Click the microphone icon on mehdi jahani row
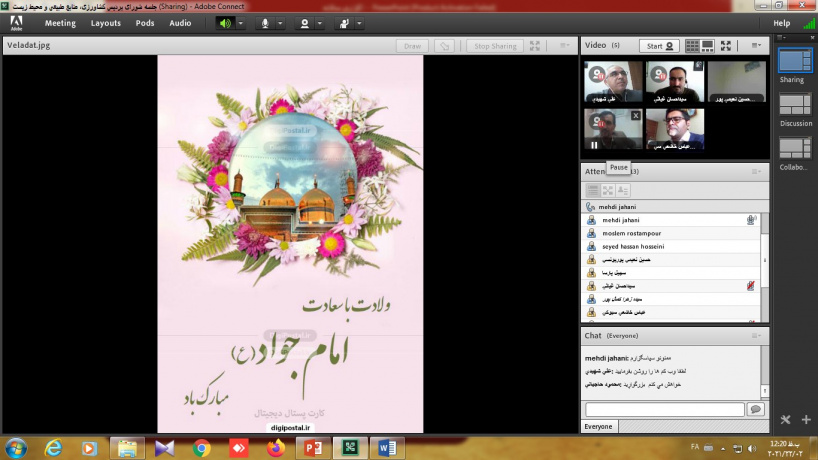The height and width of the screenshot is (460, 818). (x=751, y=220)
